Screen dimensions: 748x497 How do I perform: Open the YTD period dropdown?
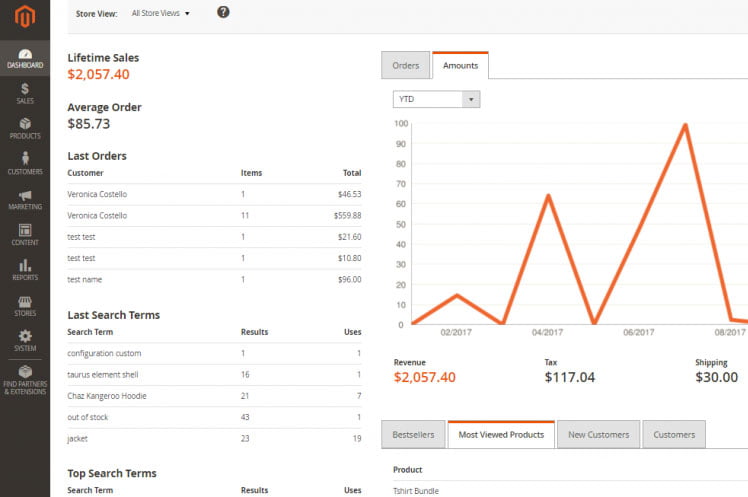point(436,99)
